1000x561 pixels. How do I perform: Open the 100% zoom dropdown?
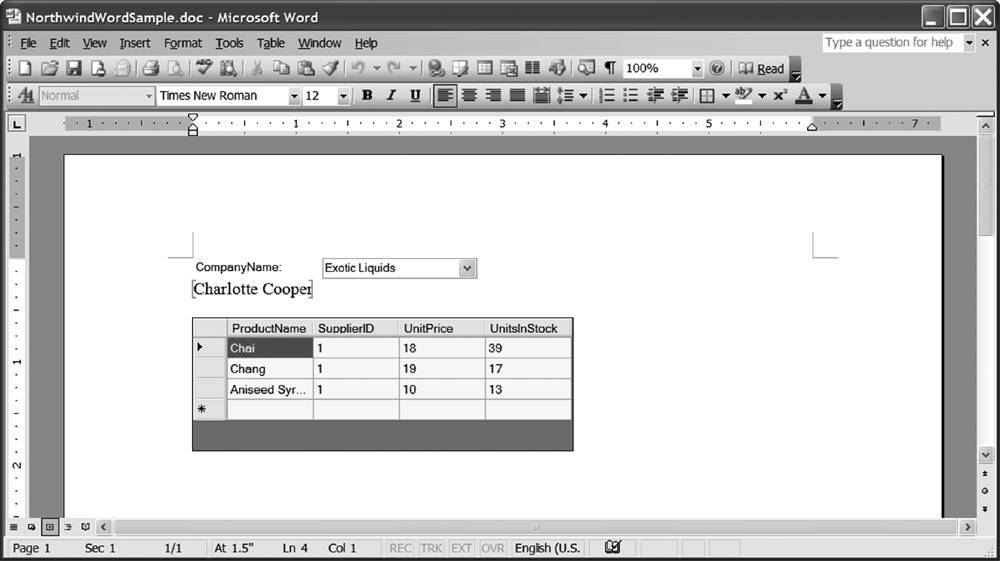tap(697, 68)
